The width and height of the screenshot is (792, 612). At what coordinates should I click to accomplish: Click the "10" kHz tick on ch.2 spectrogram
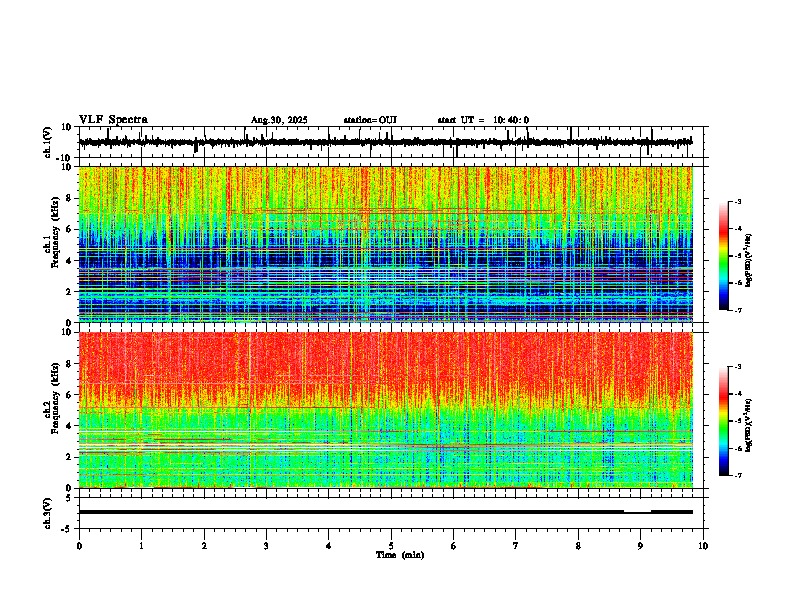(x=67, y=332)
